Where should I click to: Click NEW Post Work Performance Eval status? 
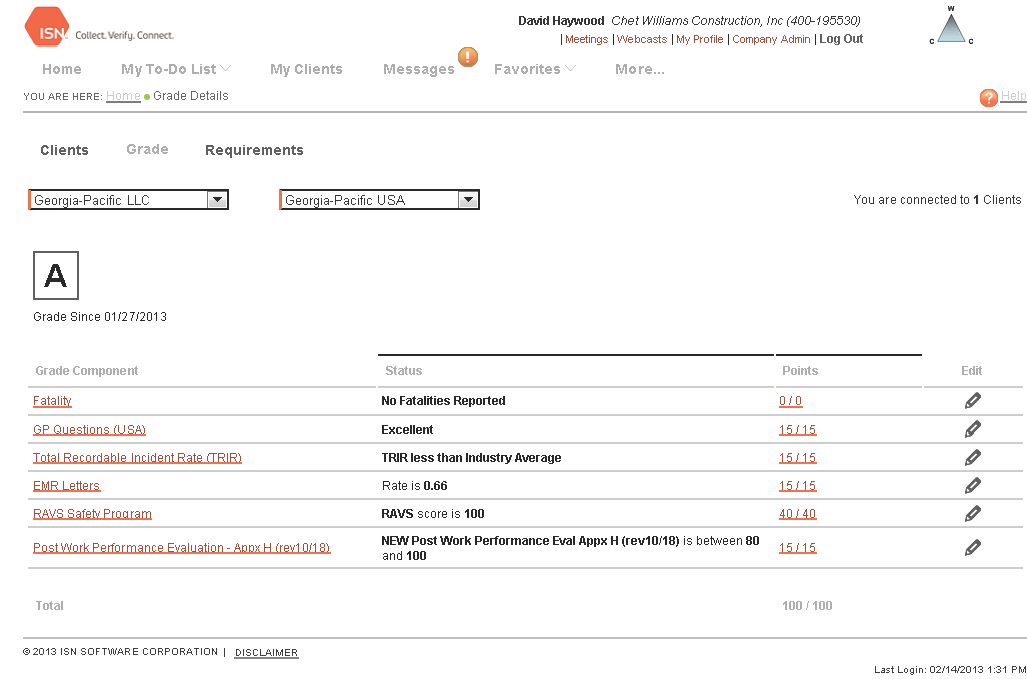(x=570, y=548)
